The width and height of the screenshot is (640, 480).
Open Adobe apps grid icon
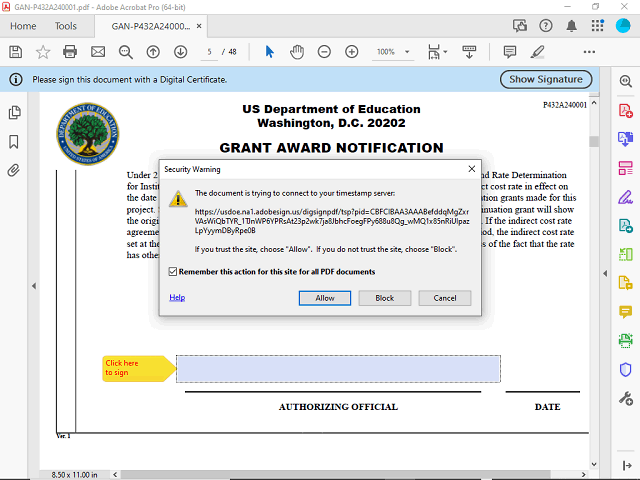[x=598, y=26]
